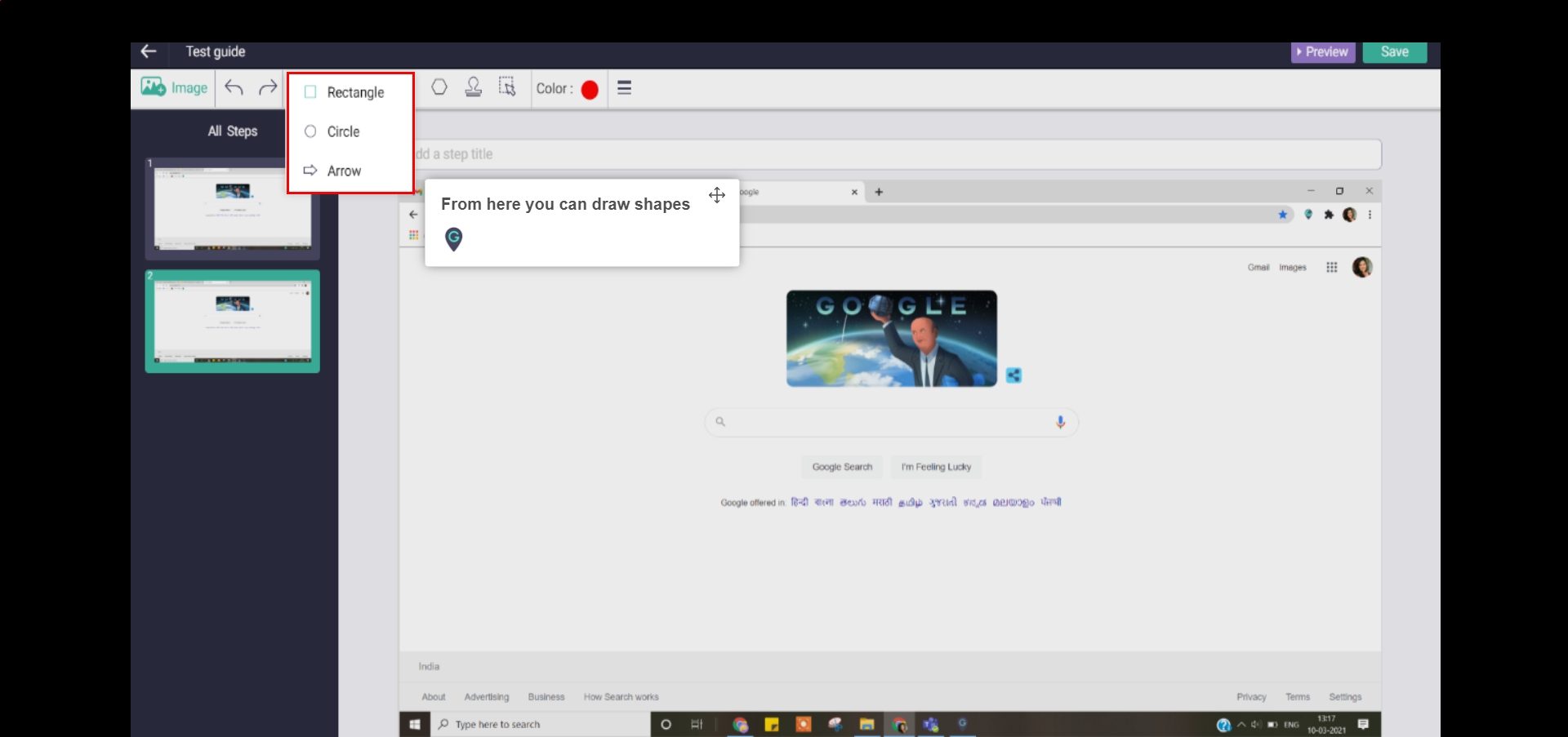
Task: Open Sticky Notes from the taskbar
Action: (772, 725)
